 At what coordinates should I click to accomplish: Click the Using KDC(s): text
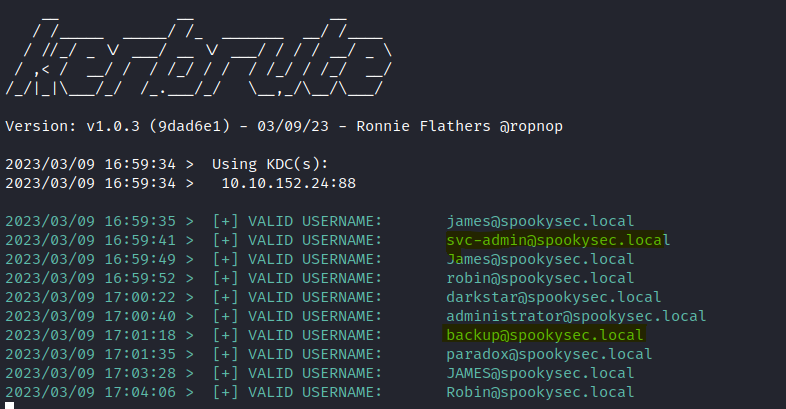coord(270,164)
